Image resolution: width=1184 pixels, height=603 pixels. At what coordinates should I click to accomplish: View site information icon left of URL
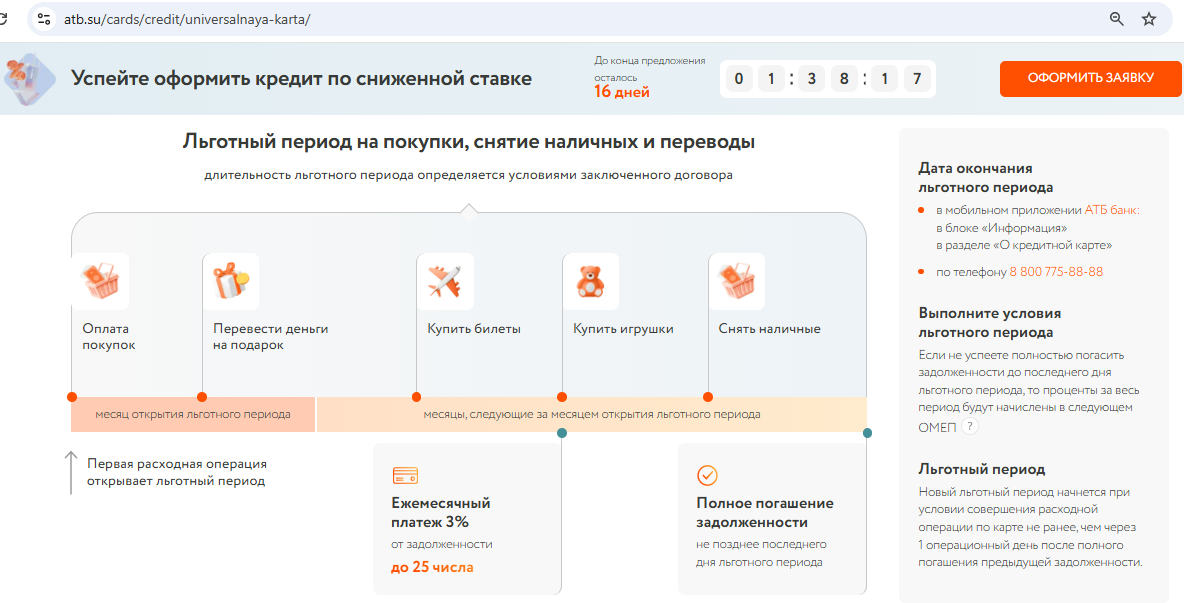pyautogui.click(x=43, y=19)
